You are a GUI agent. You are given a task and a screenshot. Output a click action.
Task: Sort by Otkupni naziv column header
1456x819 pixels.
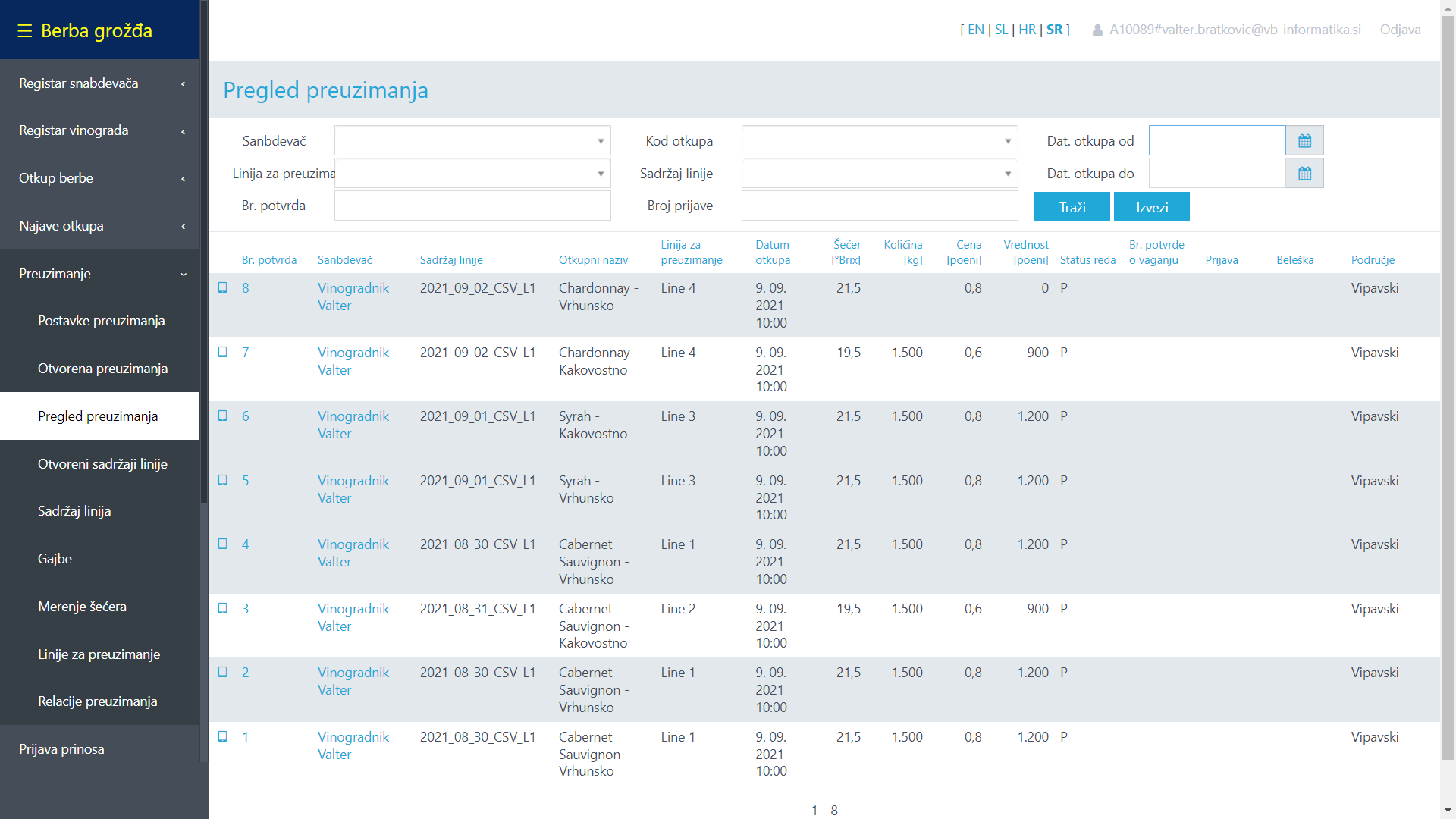[x=593, y=260]
